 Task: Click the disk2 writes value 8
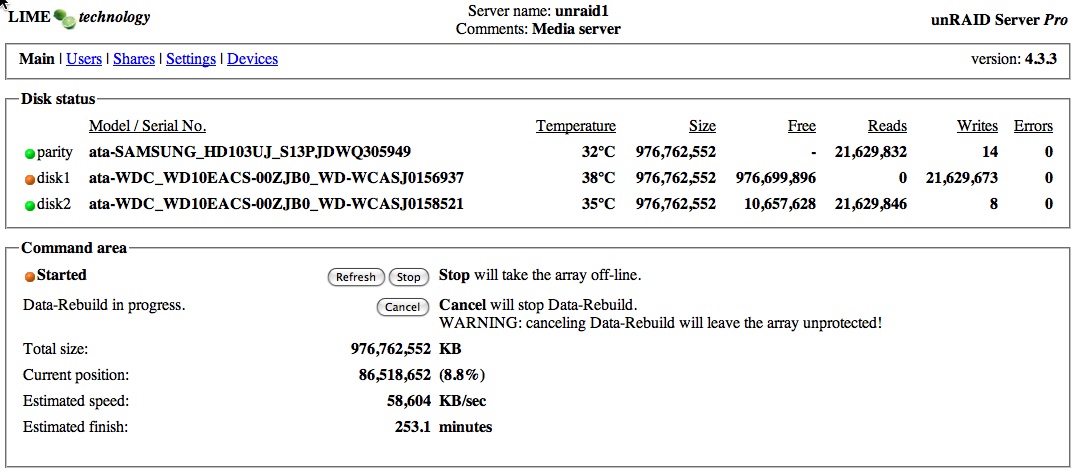(x=994, y=204)
